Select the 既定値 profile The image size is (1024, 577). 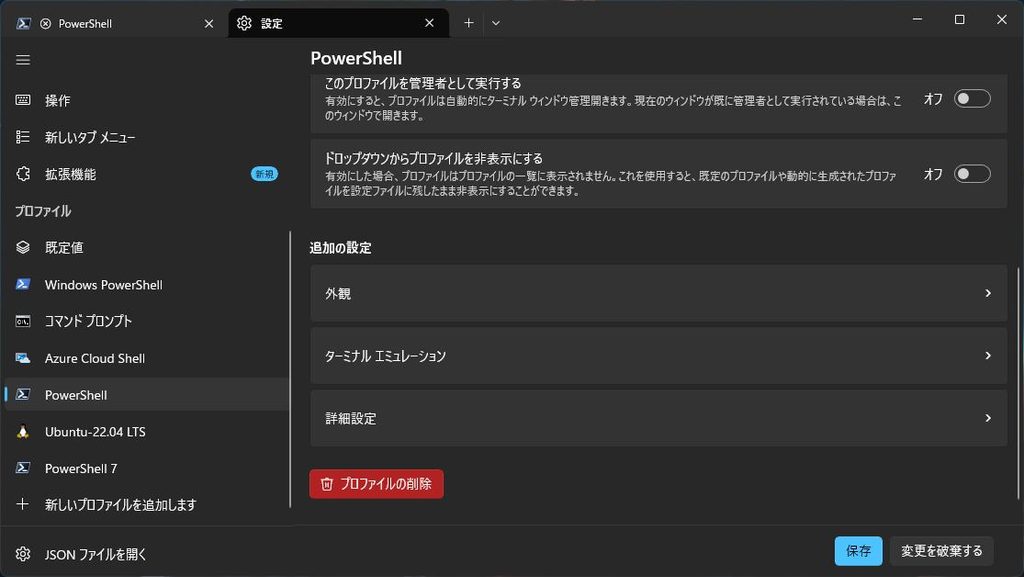146,247
